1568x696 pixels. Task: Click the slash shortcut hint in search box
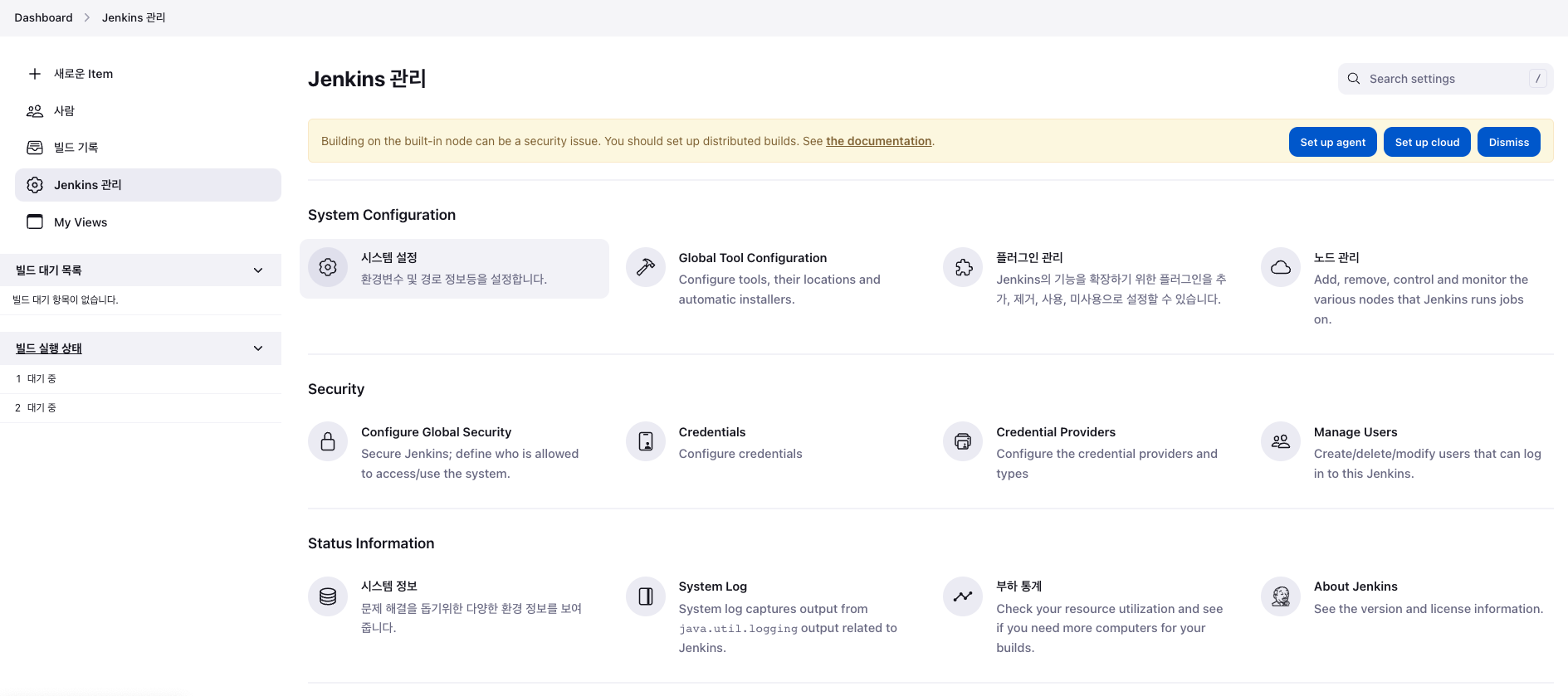[x=1538, y=79]
